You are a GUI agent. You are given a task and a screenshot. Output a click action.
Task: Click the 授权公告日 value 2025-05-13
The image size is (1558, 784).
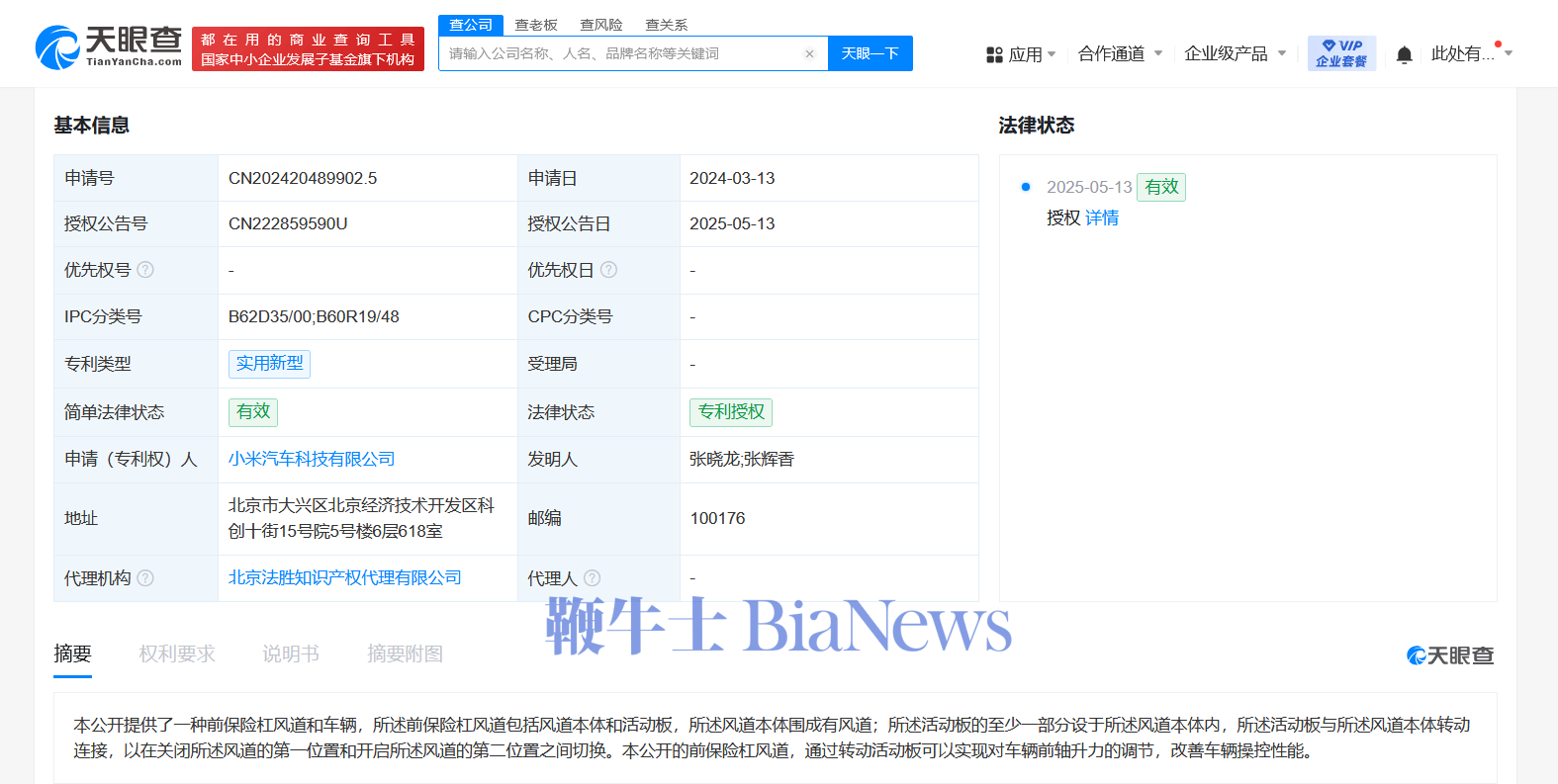click(732, 223)
